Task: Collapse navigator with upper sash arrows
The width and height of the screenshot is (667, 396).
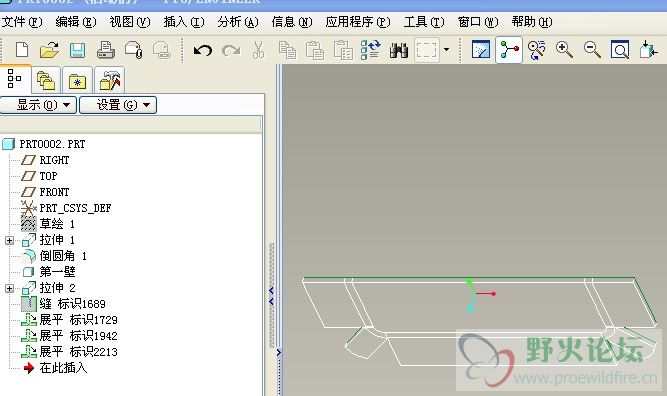Action: click(271, 296)
